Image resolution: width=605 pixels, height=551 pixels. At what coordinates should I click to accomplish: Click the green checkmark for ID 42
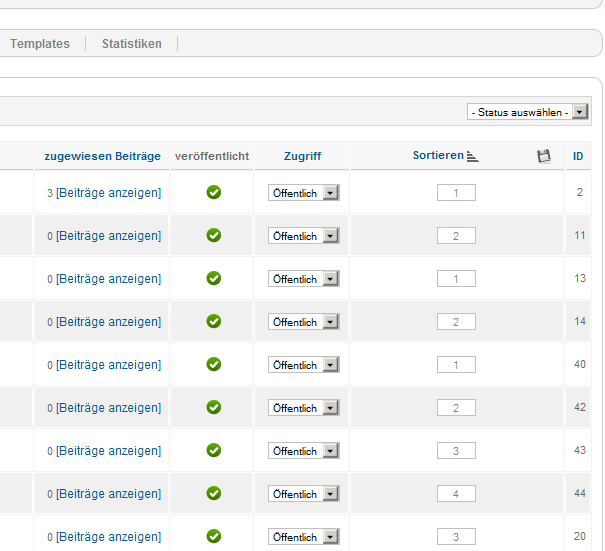point(213,407)
